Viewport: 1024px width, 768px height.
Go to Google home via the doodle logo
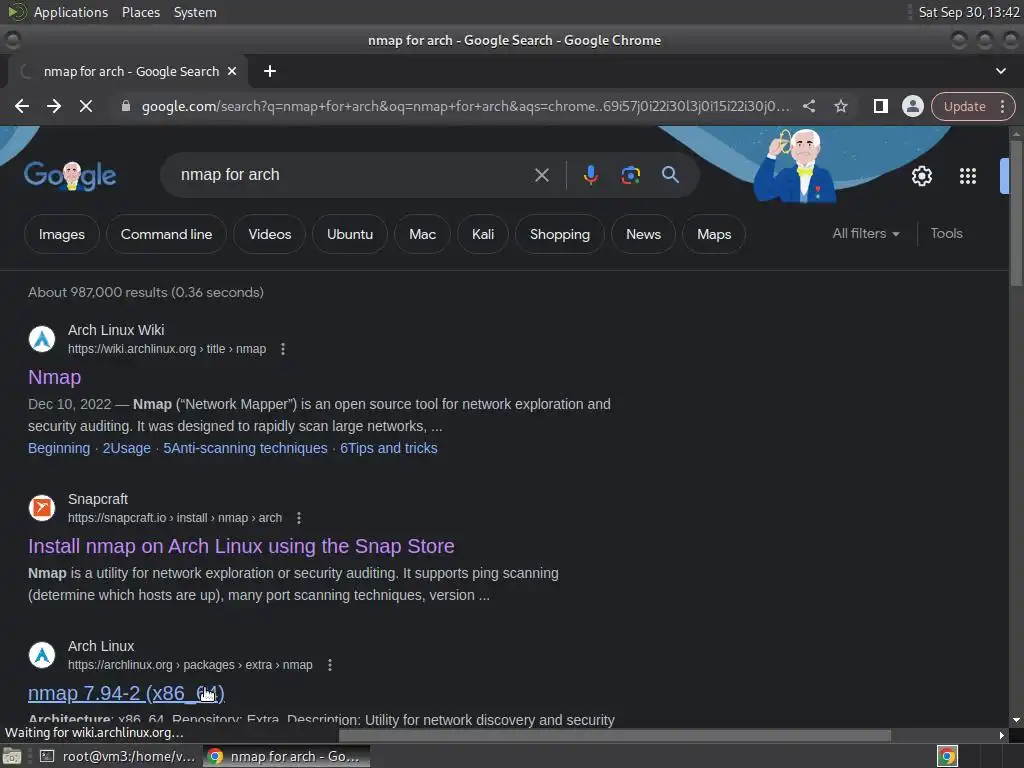(x=70, y=176)
